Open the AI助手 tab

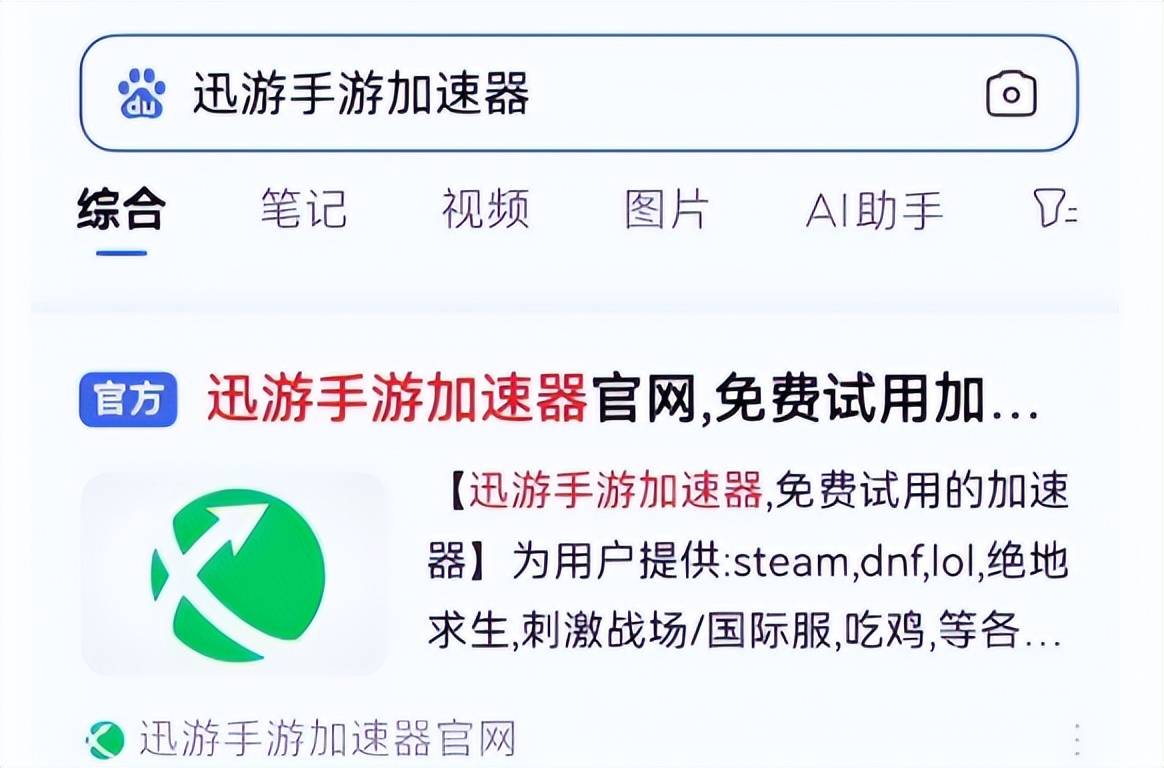874,209
